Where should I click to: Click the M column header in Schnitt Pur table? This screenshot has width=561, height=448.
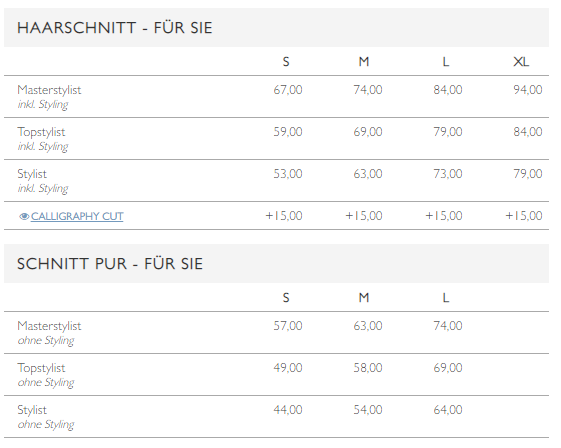tap(364, 298)
